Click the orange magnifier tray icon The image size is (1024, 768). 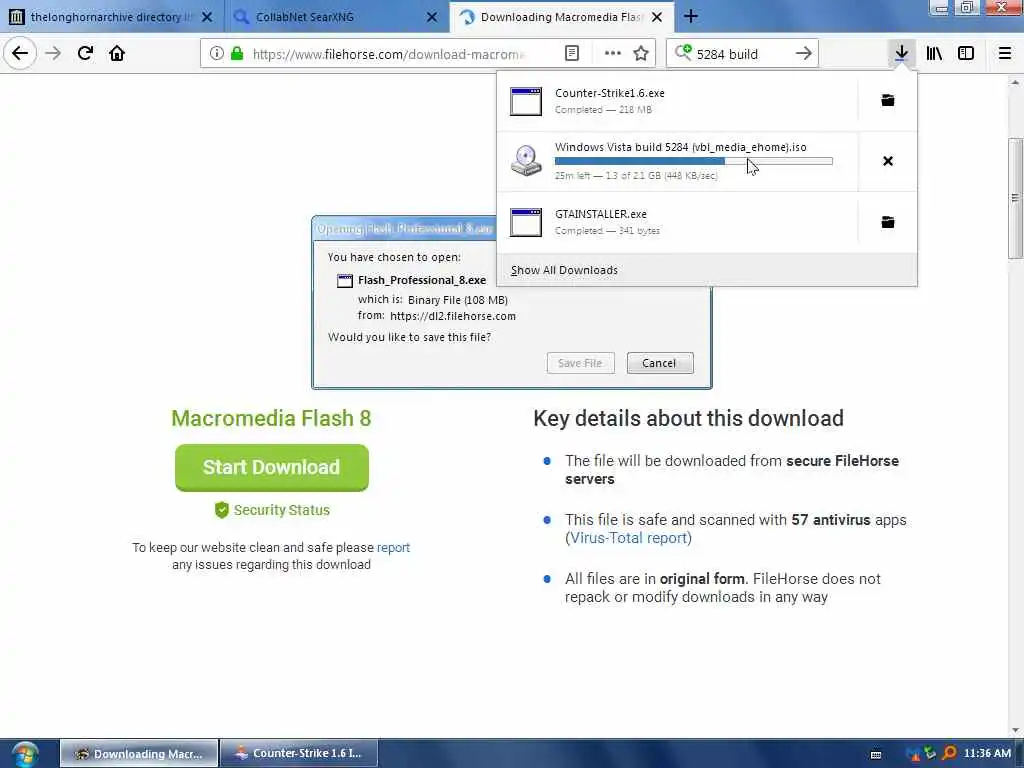pos(949,754)
